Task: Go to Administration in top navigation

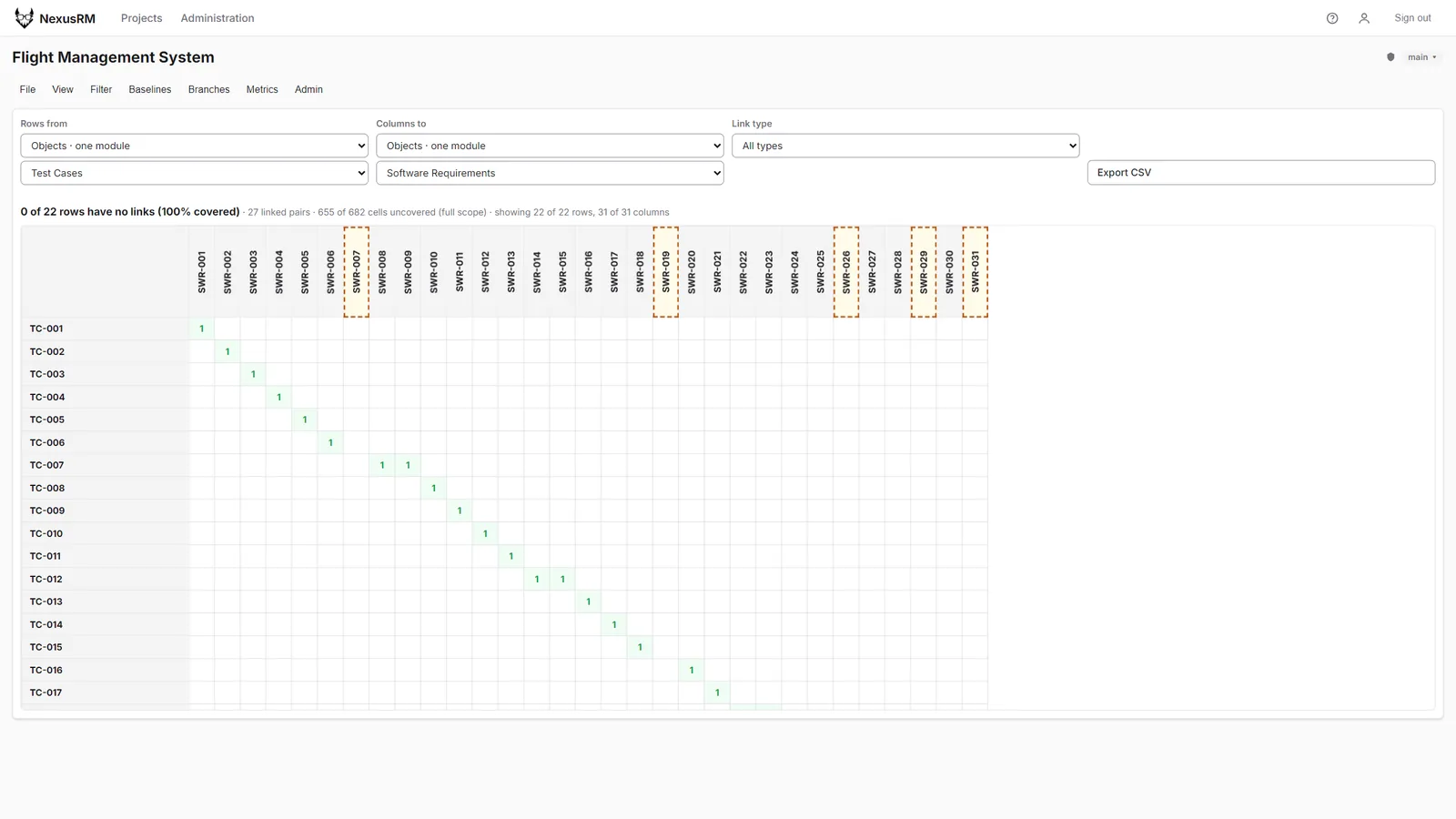Action: tap(217, 18)
